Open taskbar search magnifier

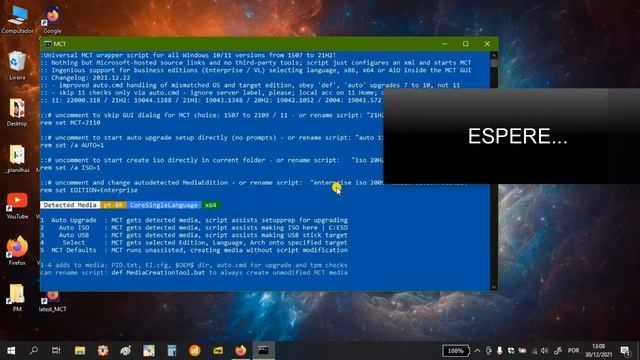(x=34, y=351)
